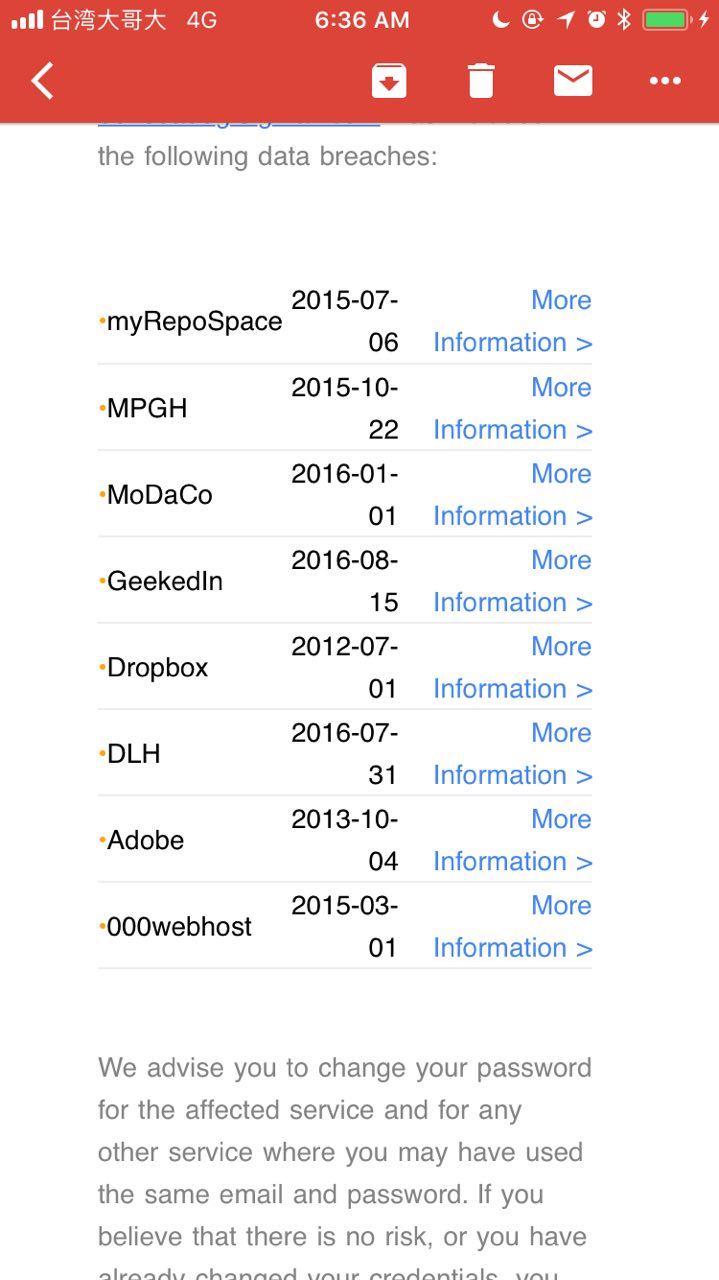The image size is (719, 1280).
Task: Open More Information for DLH breach
Action: [x=512, y=753]
